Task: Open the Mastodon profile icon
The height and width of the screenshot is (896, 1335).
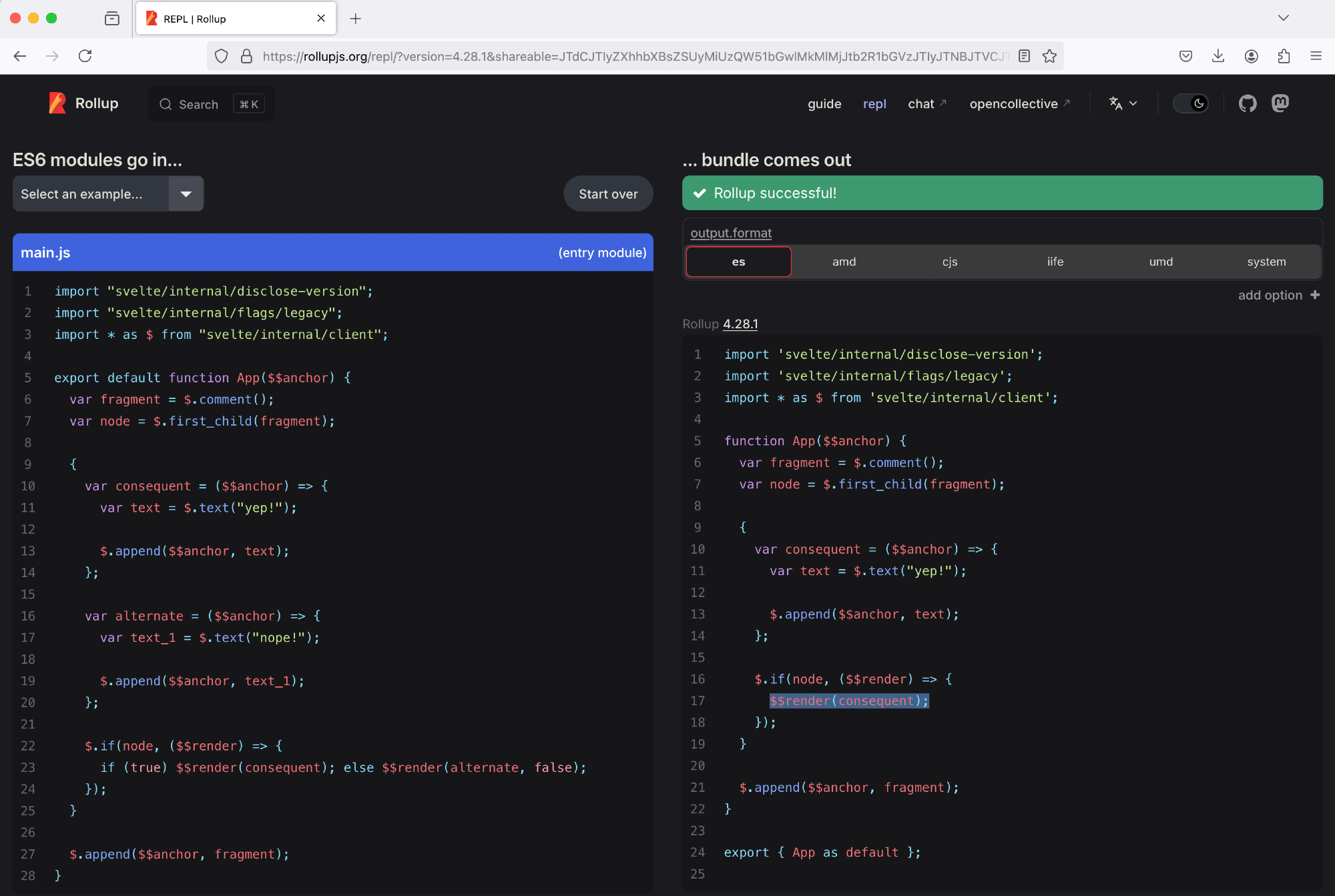Action: [1280, 103]
